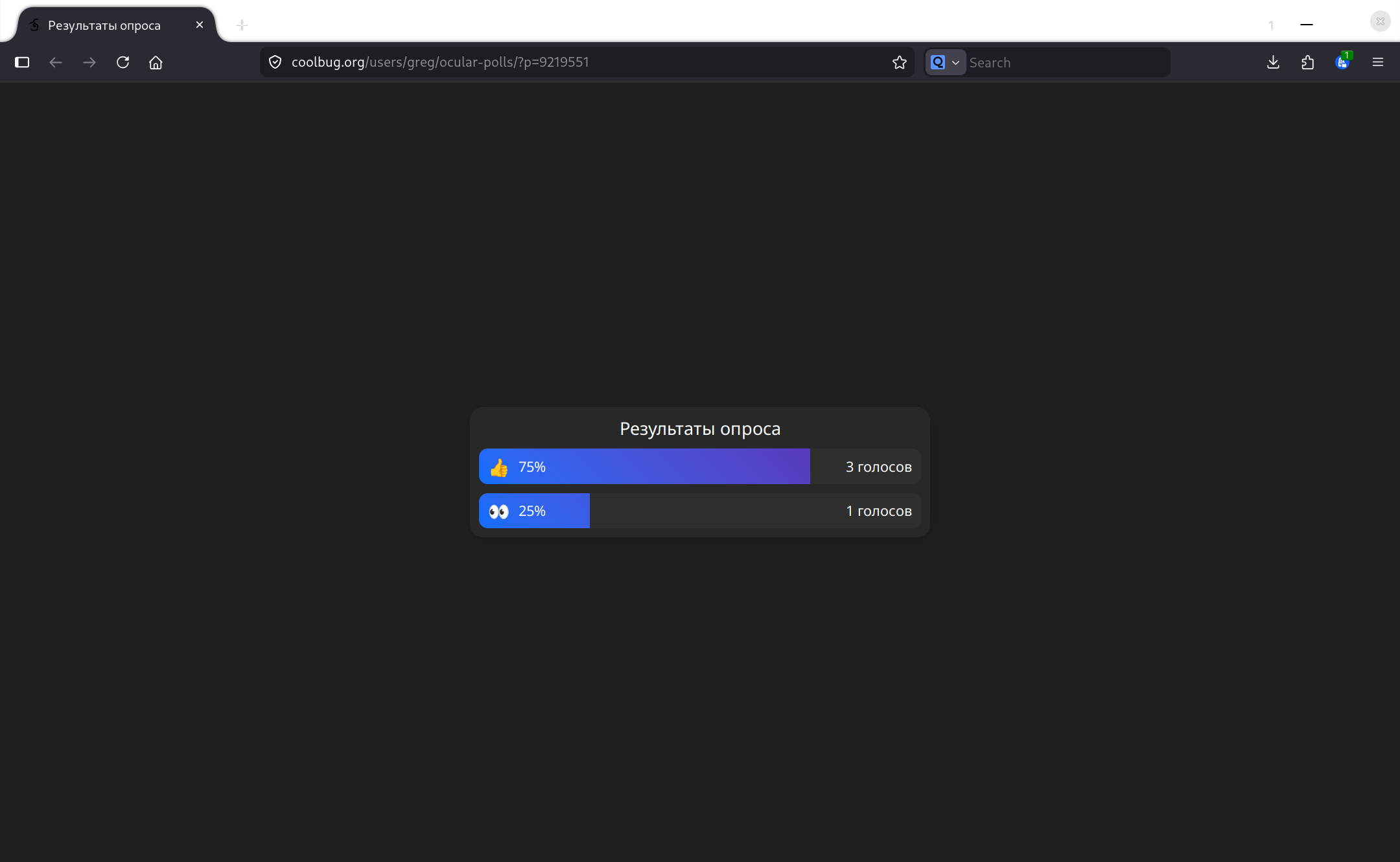Open the Downloads panel

click(1273, 62)
